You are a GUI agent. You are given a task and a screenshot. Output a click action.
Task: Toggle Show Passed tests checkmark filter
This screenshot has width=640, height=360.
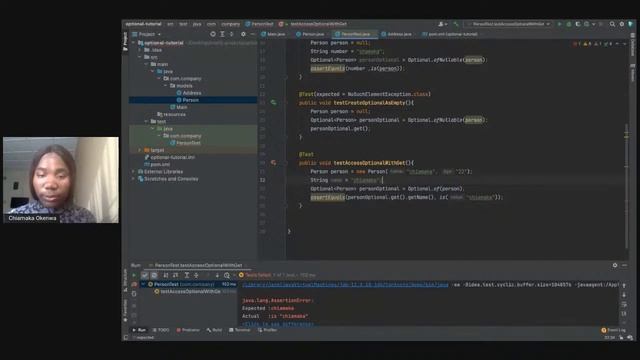pyautogui.click(x=144, y=275)
